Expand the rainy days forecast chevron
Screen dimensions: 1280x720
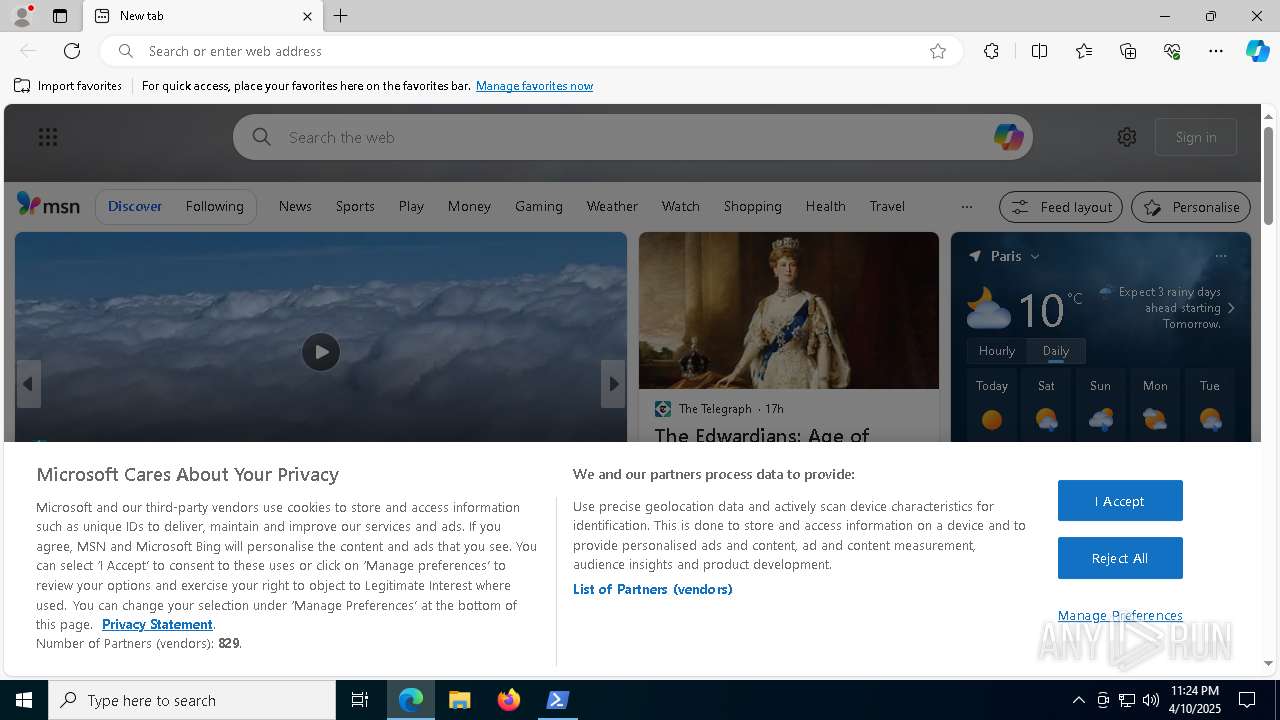click(x=1231, y=308)
